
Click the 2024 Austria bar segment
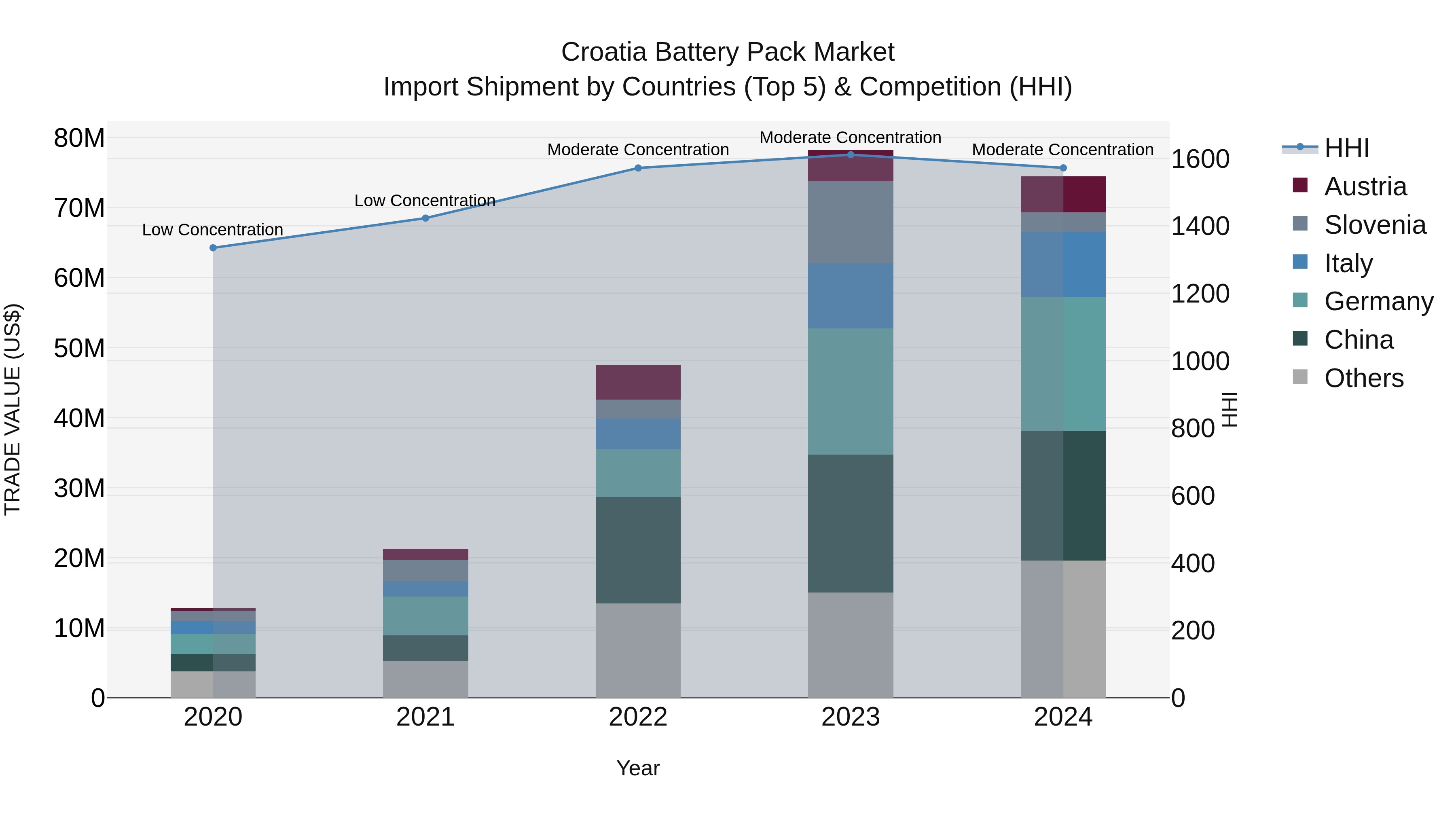coord(1063,195)
